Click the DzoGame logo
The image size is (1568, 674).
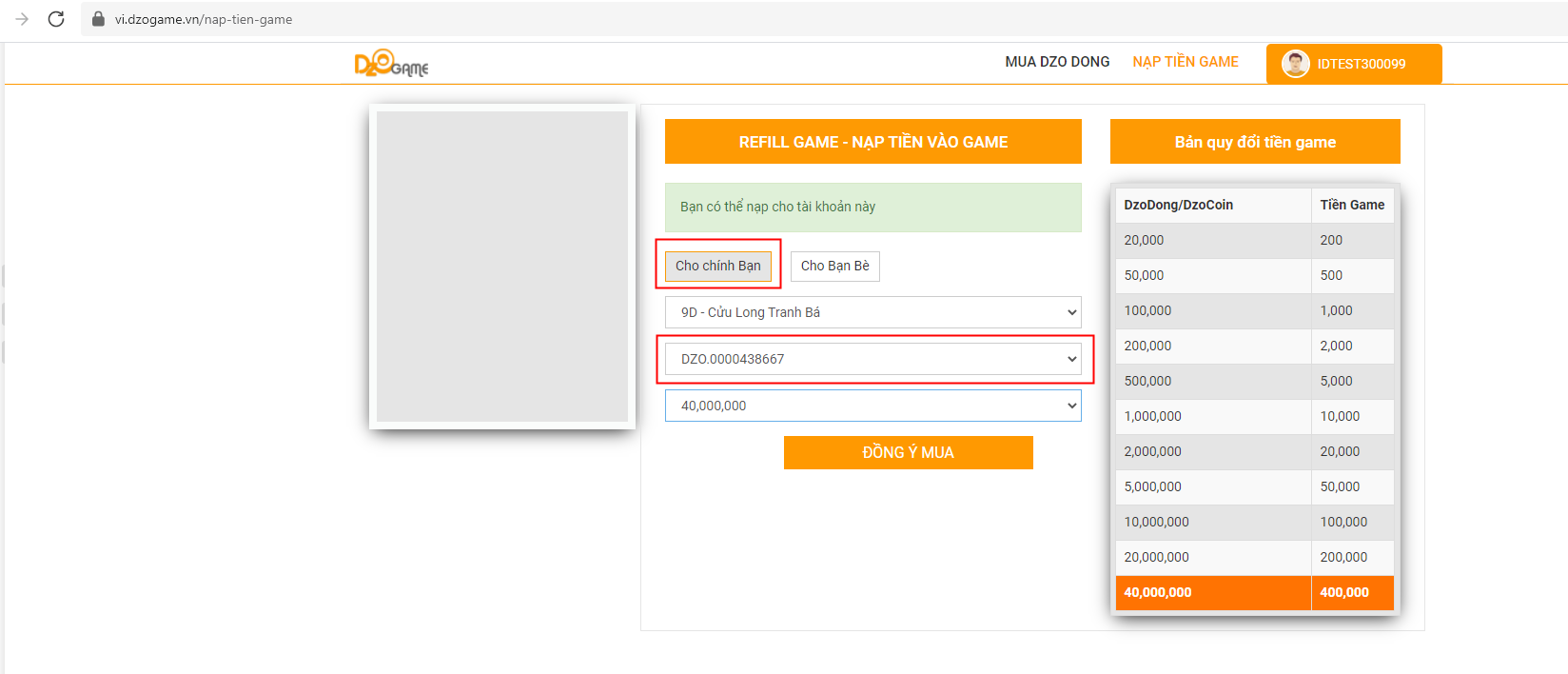tap(391, 64)
